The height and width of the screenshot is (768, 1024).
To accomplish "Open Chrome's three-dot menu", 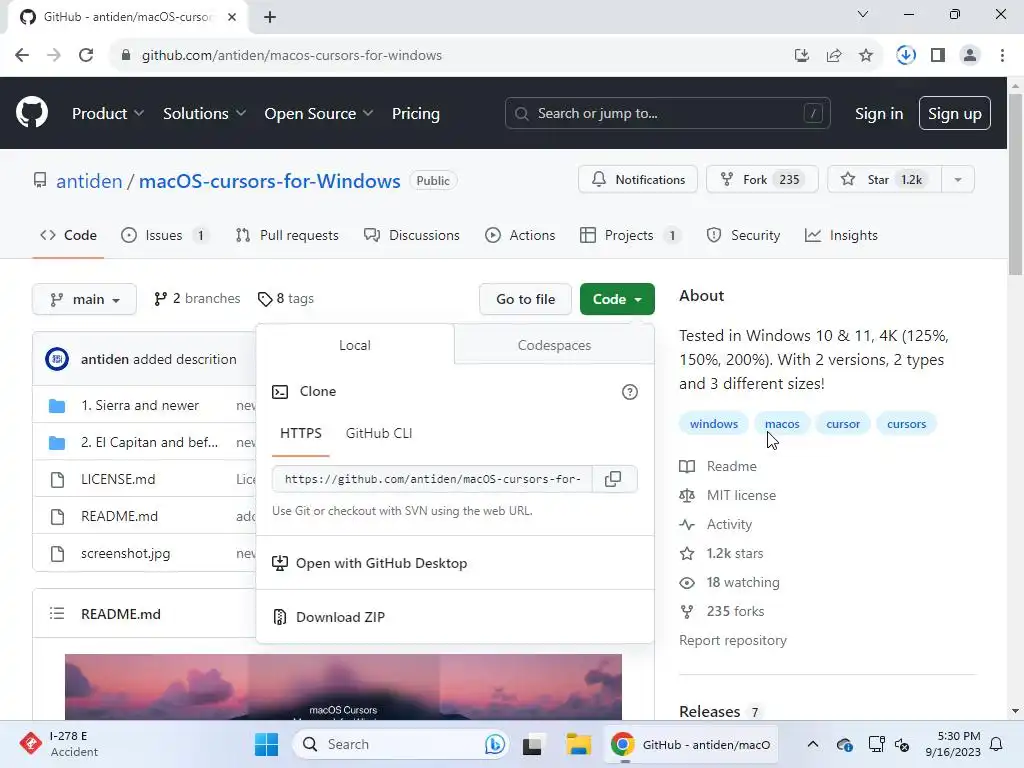I will pyautogui.click(x=1002, y=56).
